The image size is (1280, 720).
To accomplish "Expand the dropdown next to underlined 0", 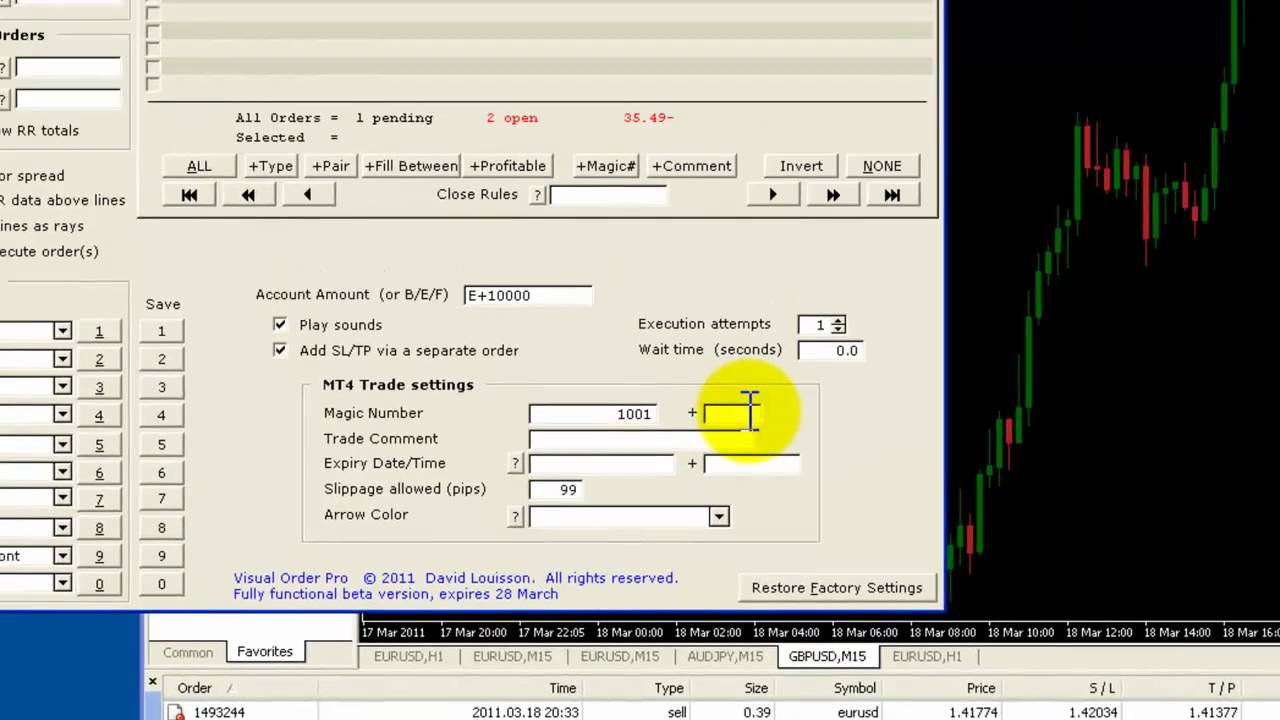I will coord(62,584).
